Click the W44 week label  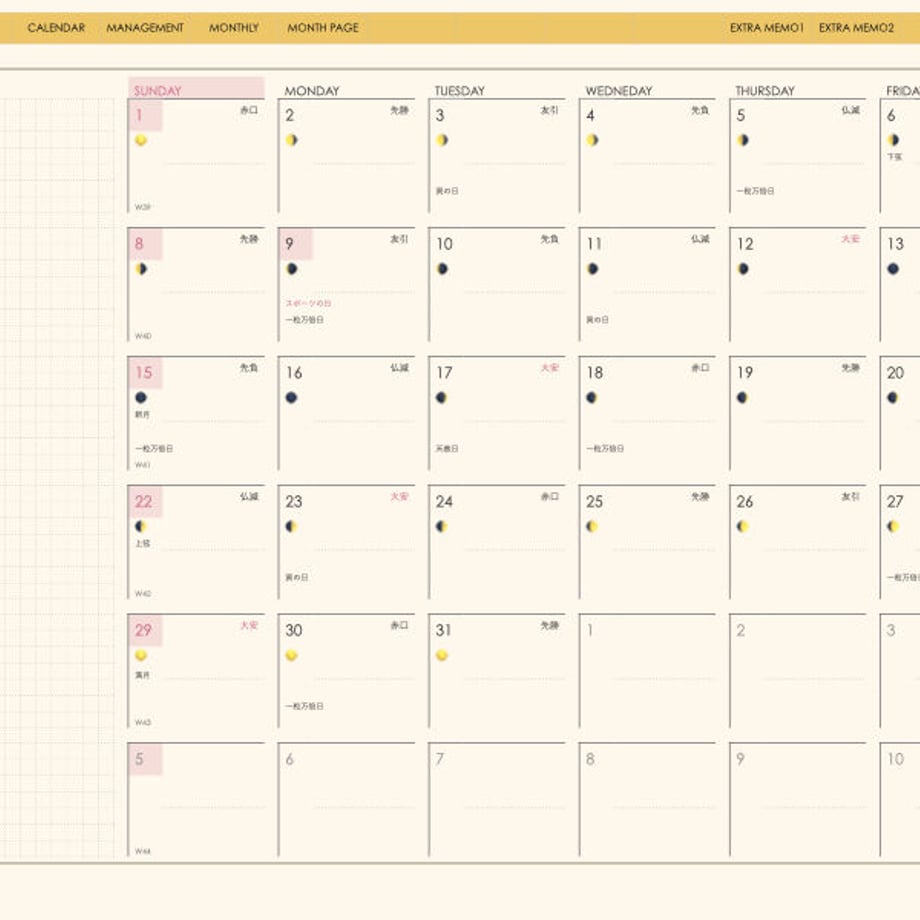point(143,851)
